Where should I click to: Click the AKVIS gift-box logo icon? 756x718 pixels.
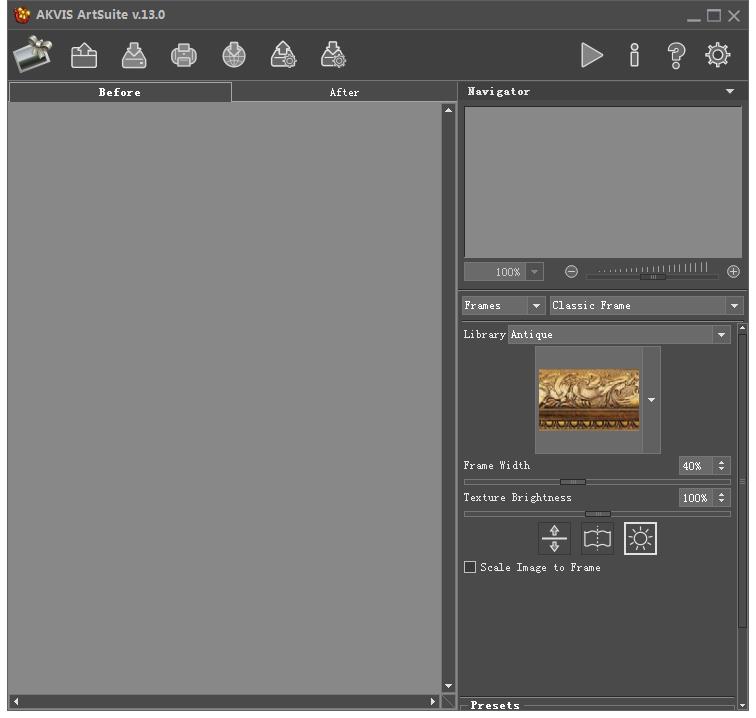(x=33, y=54)
